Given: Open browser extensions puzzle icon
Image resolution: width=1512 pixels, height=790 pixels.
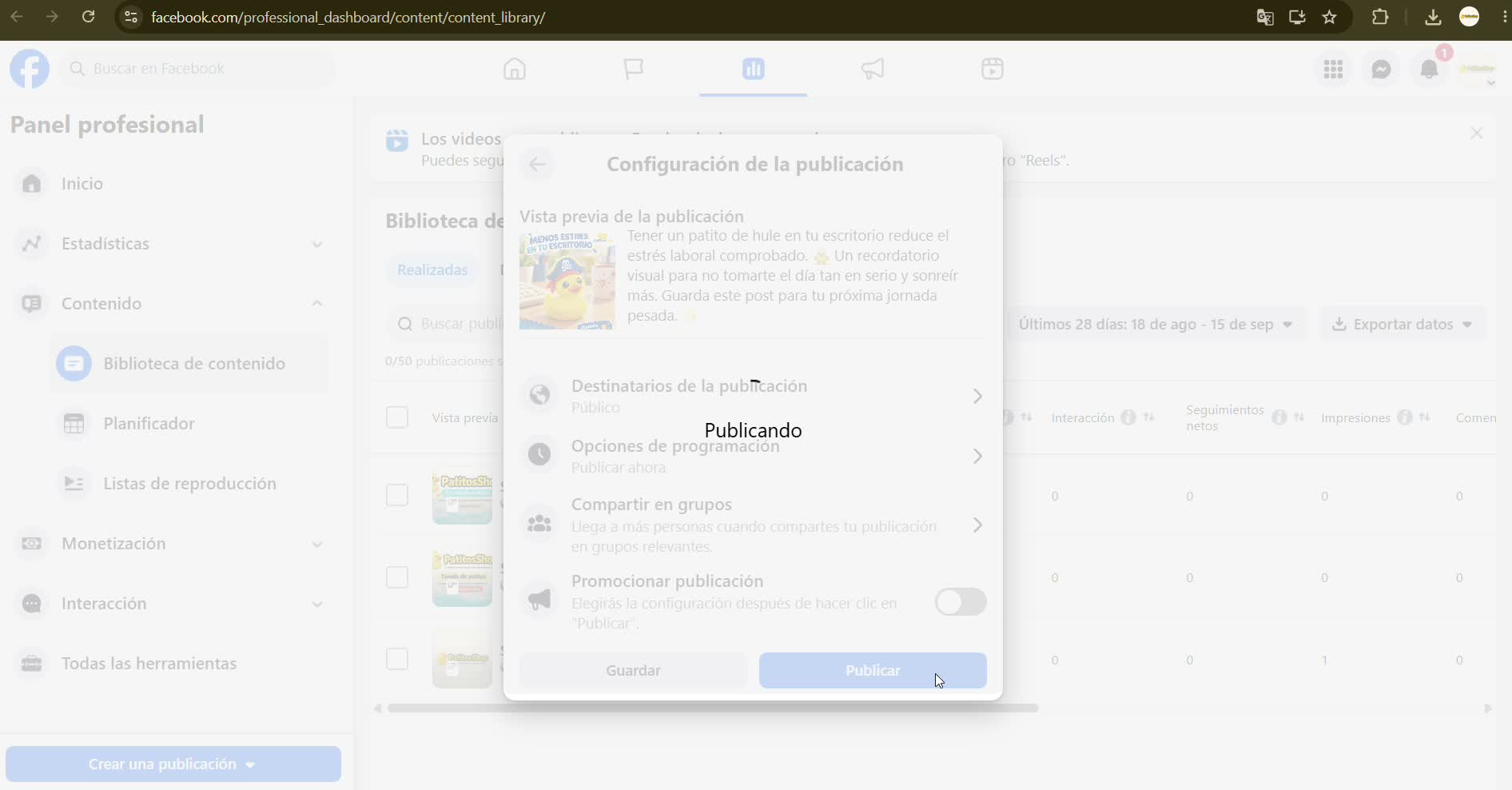Looking at the screenshot, I should pyautogui.click(x=1380, y=17).
